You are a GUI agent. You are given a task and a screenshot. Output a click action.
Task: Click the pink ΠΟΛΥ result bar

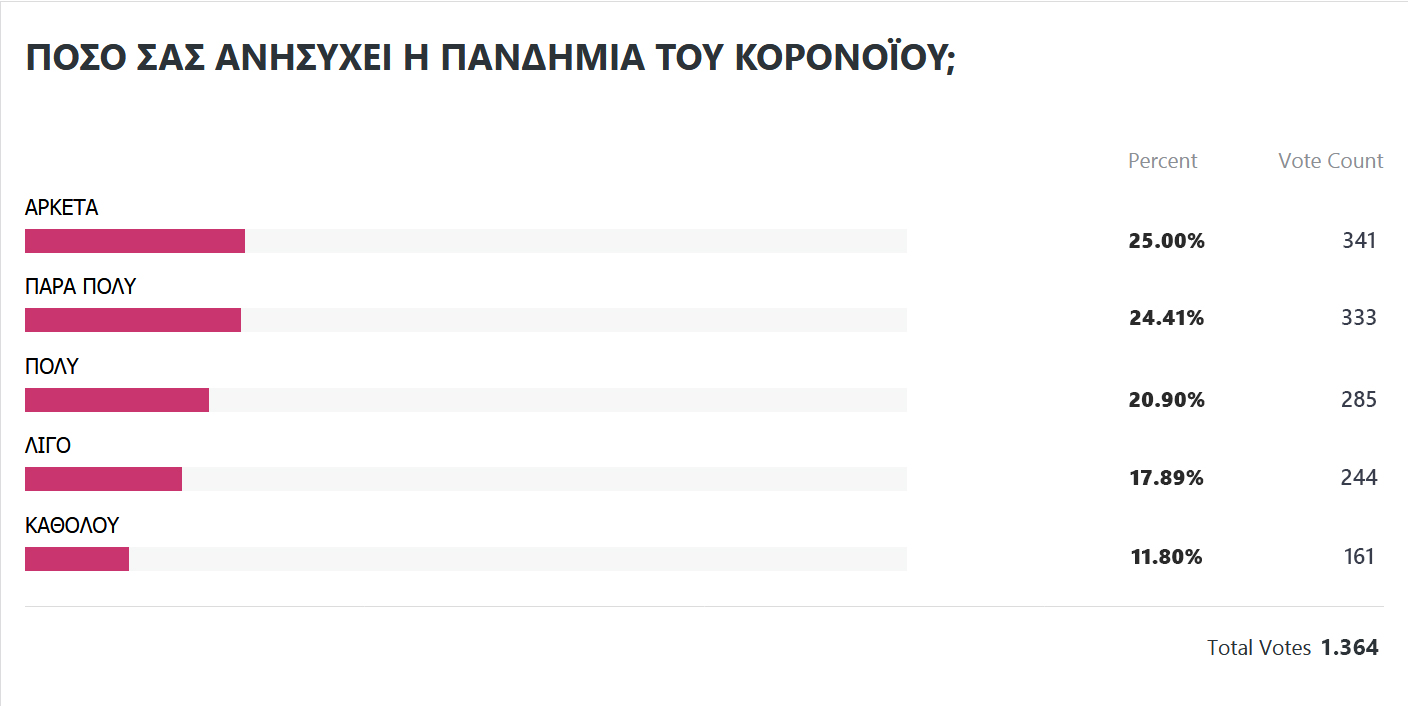(117, 400)
